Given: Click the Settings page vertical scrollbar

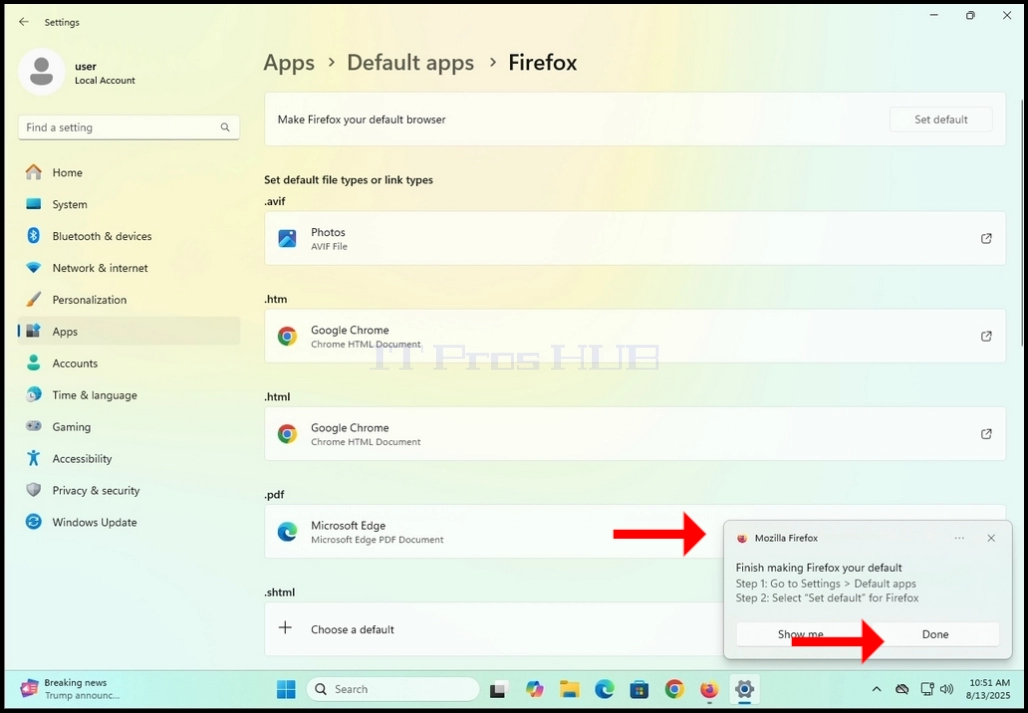Looking at the screenshot, I should pyautogui.click(x=1022, y=223).
